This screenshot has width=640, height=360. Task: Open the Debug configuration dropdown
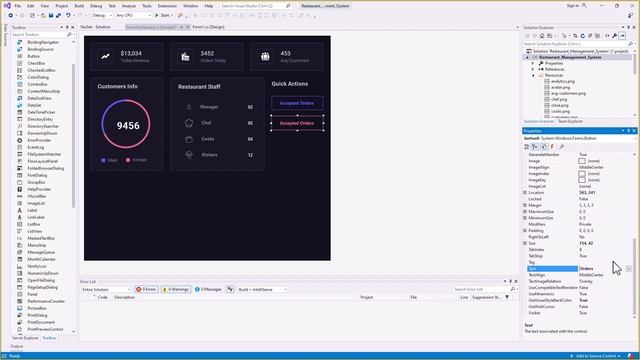tap(102, 16)
